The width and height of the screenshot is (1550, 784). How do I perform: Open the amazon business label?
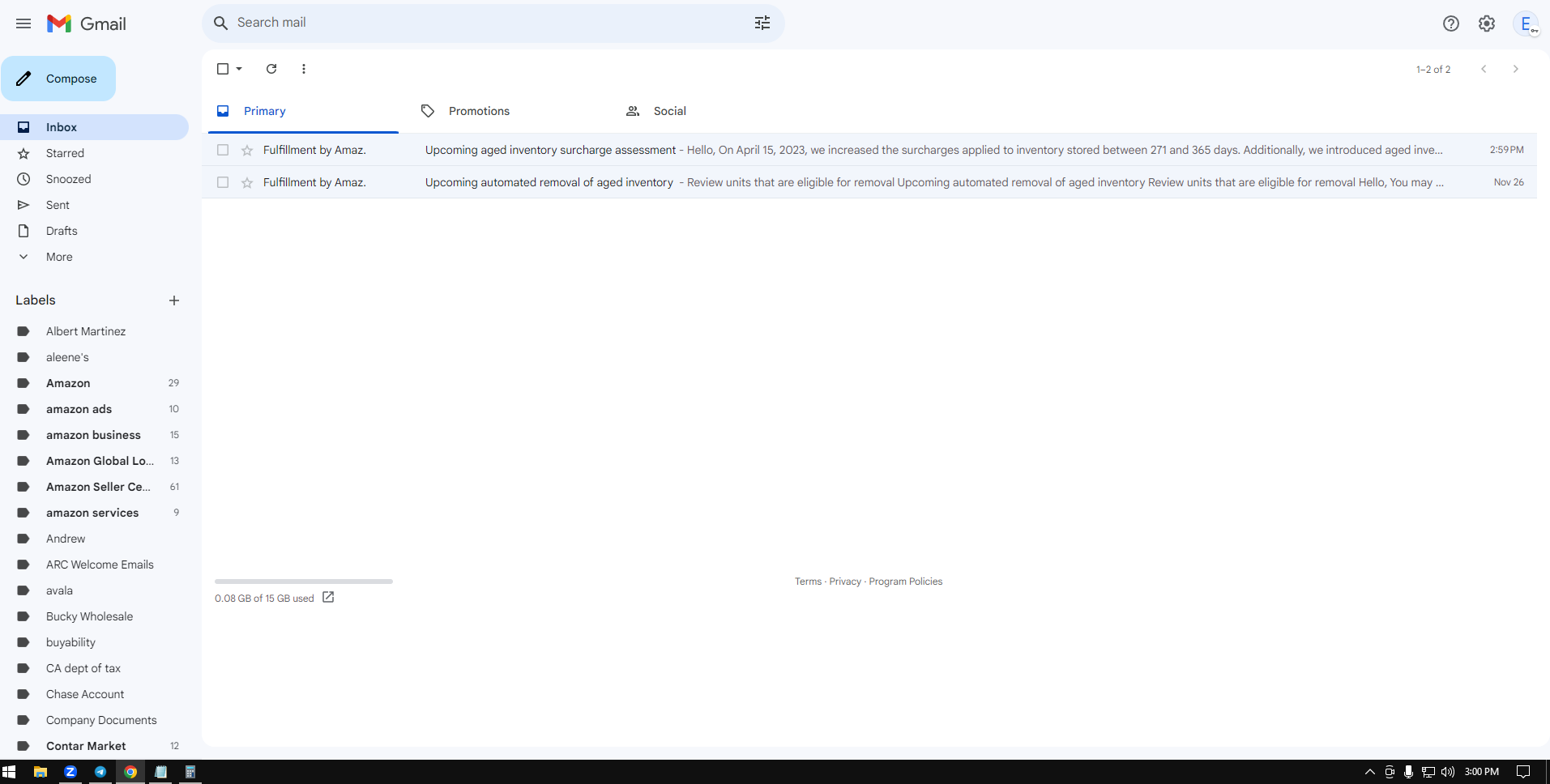94,435
